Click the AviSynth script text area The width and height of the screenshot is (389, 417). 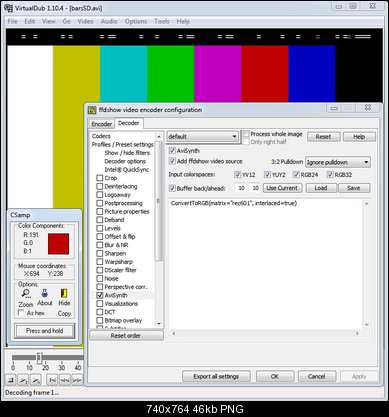tap(265, 264)
